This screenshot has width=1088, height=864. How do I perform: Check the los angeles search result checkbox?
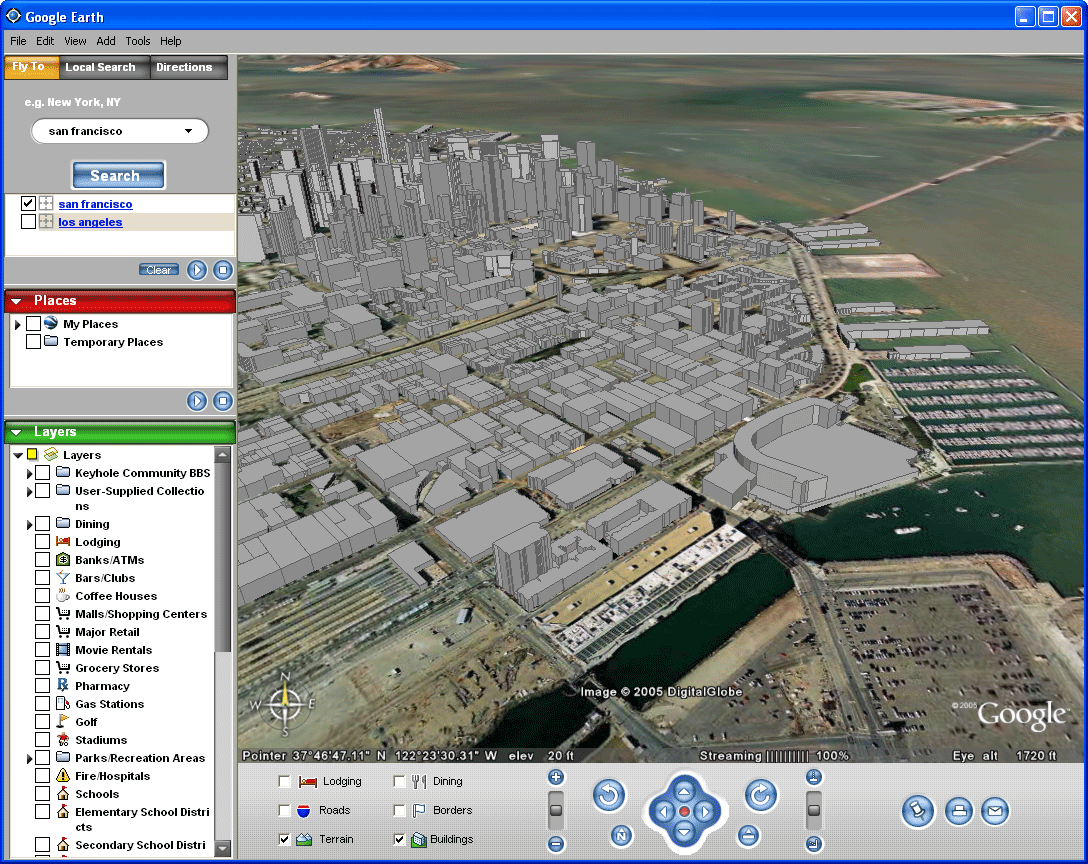coord(28,222)
